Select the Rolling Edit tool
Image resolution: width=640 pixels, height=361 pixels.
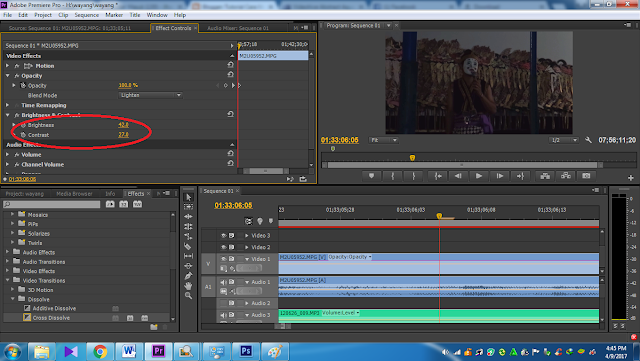click(189, 227)
